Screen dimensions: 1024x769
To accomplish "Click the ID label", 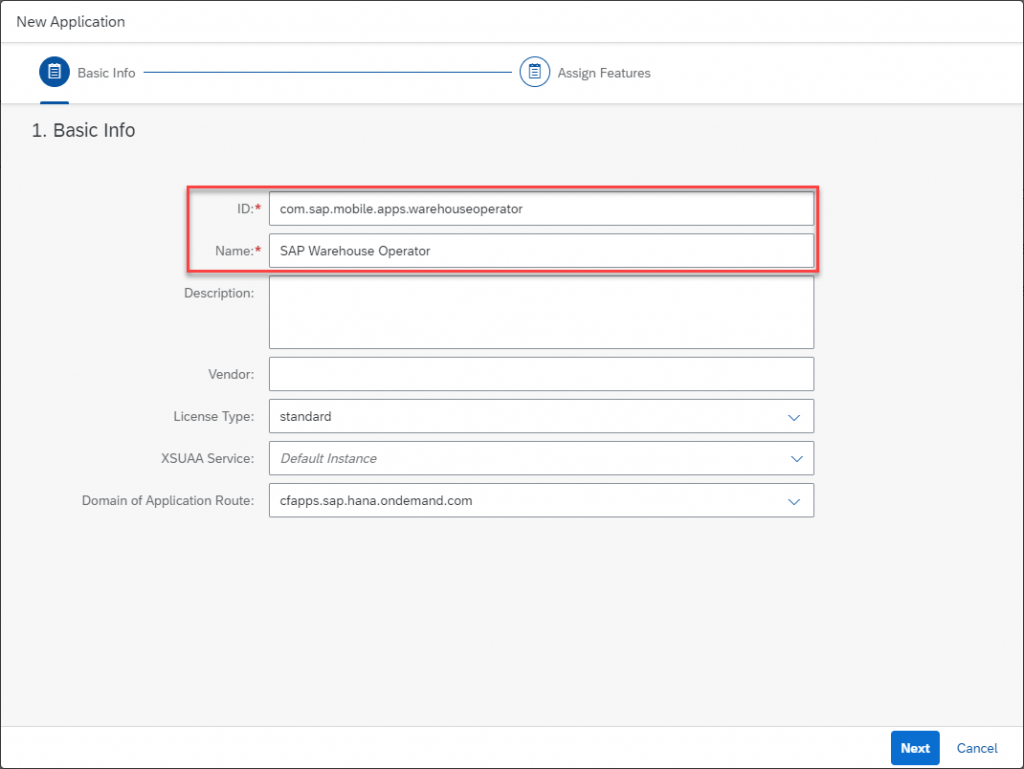I will point(248,209).
